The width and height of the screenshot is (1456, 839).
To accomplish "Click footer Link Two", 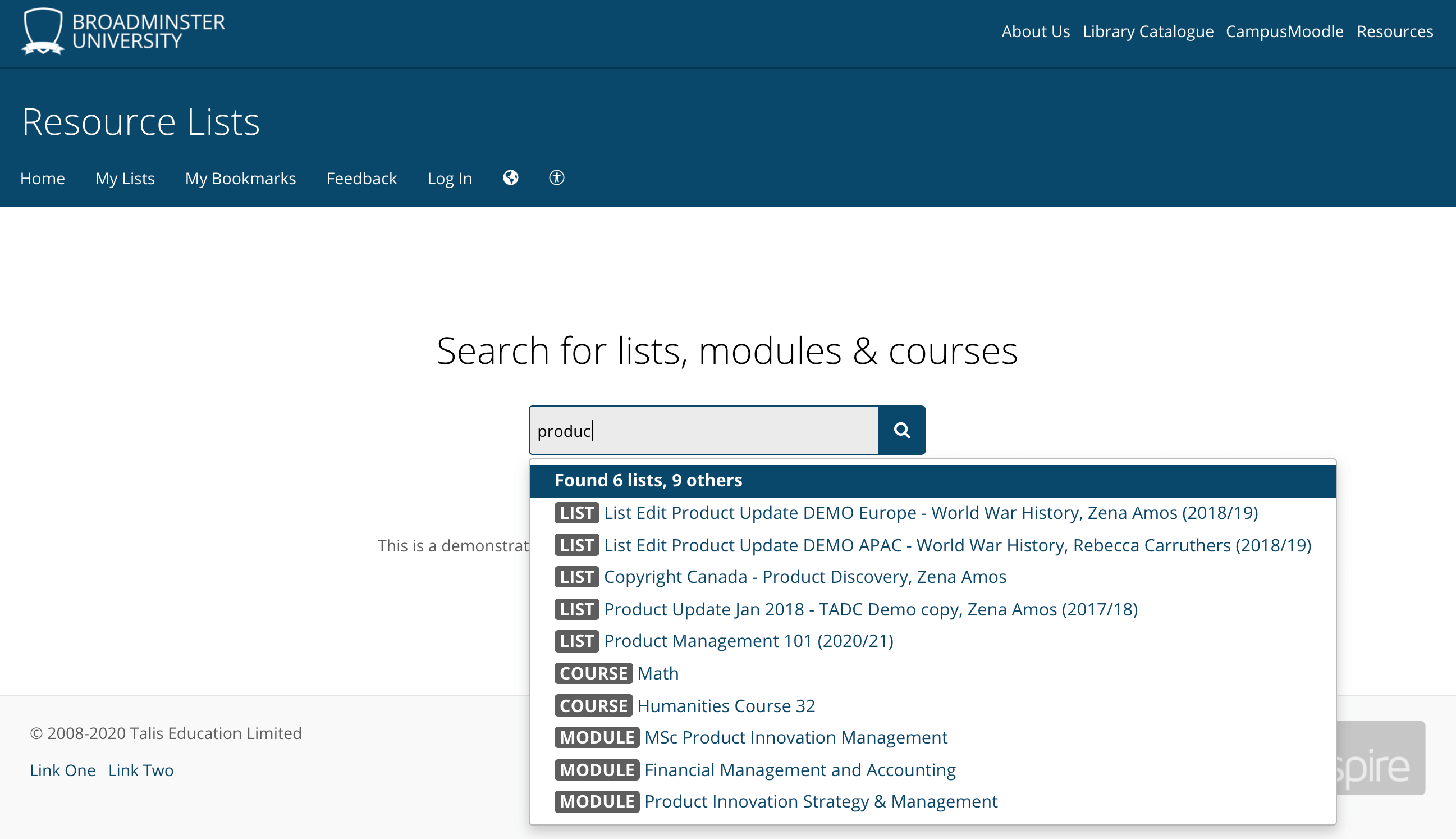I will [141, 770].
